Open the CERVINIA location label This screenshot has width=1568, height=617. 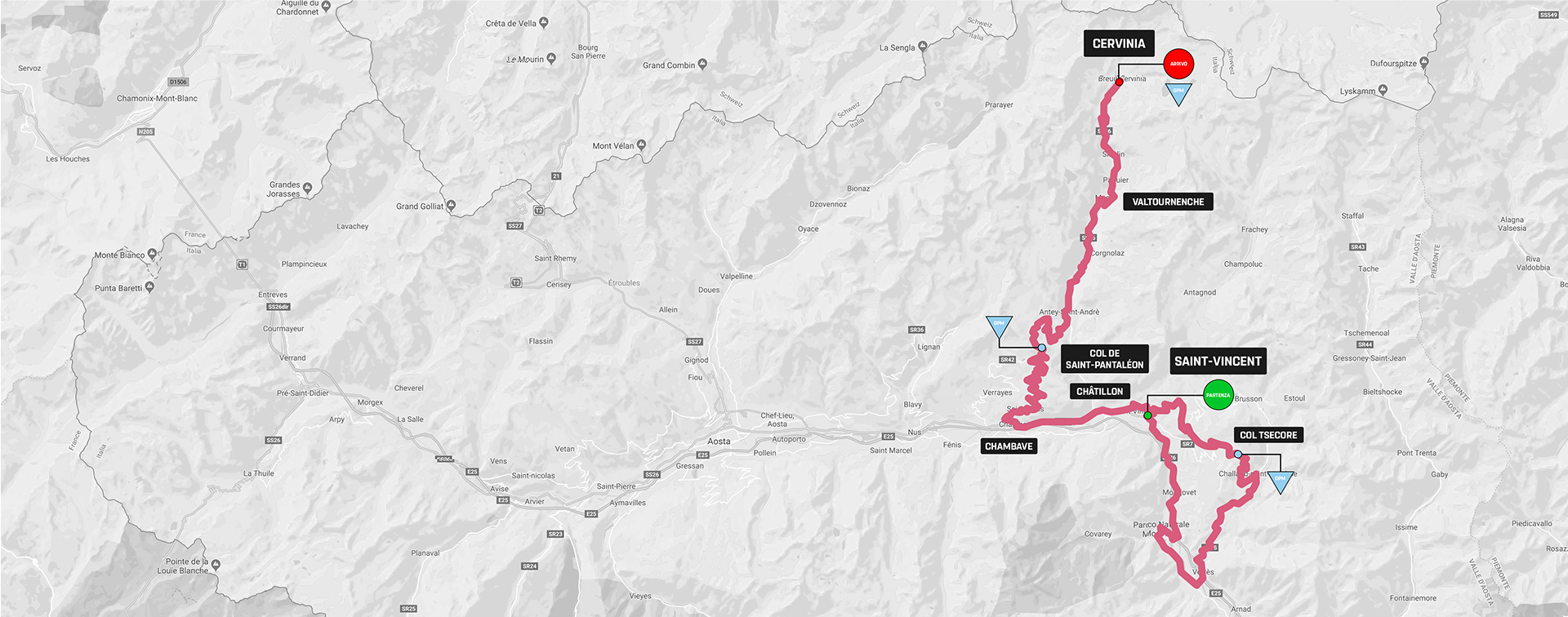point(1119,44)
